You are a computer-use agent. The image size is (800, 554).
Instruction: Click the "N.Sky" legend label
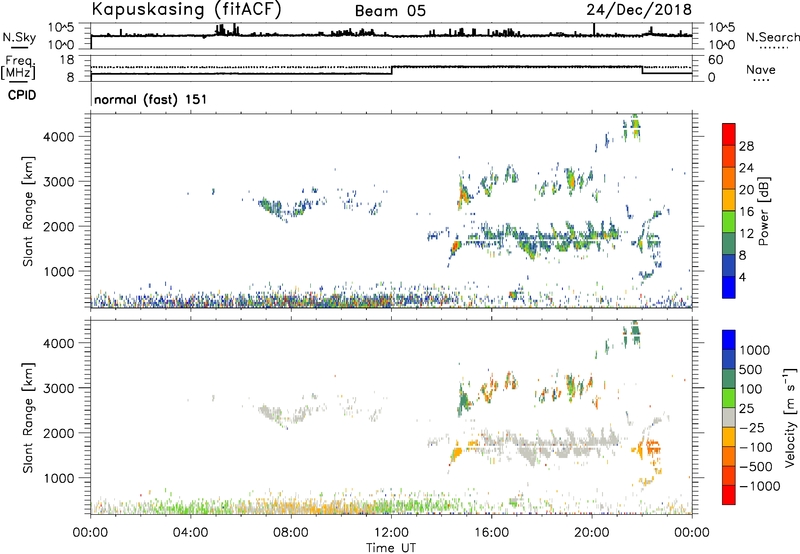point(19,37)
